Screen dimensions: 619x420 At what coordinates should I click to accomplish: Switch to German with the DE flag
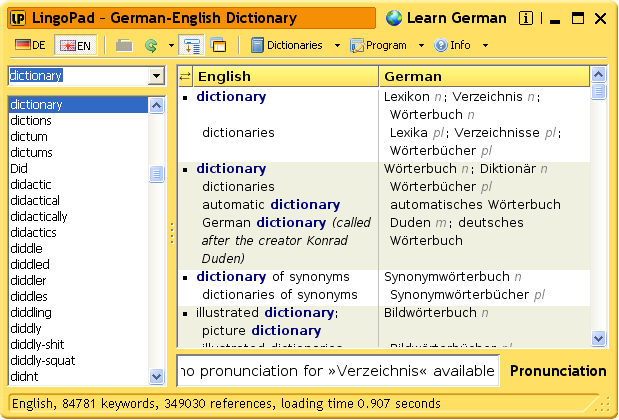(x=30, y=45)
